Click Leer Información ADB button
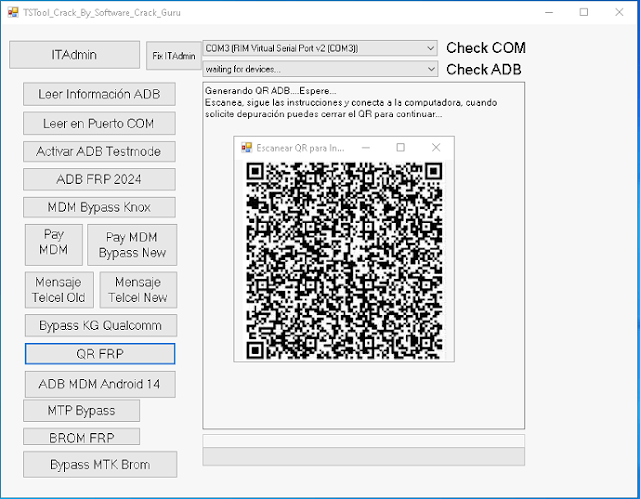This screenshot has width=640, height=499. tap(99, 94)
